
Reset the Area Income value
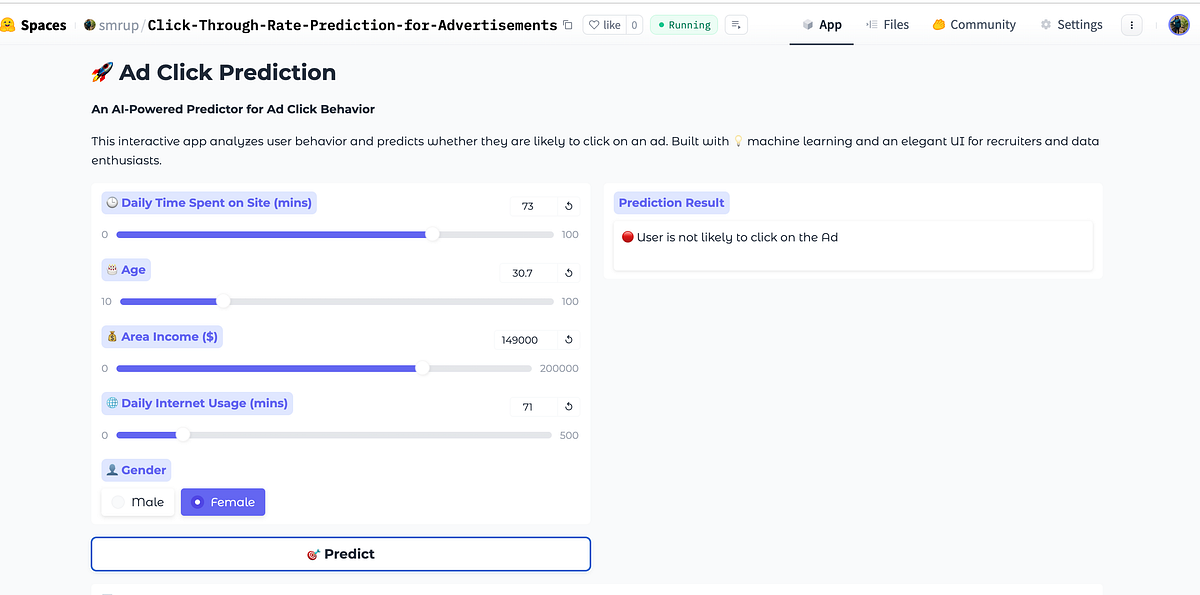coord(568,339)
